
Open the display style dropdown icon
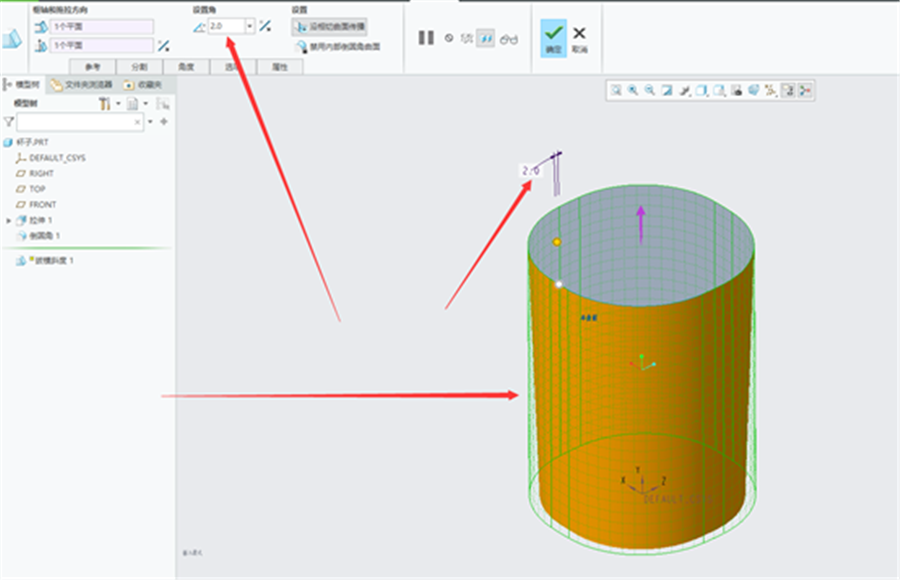(701, 90)
